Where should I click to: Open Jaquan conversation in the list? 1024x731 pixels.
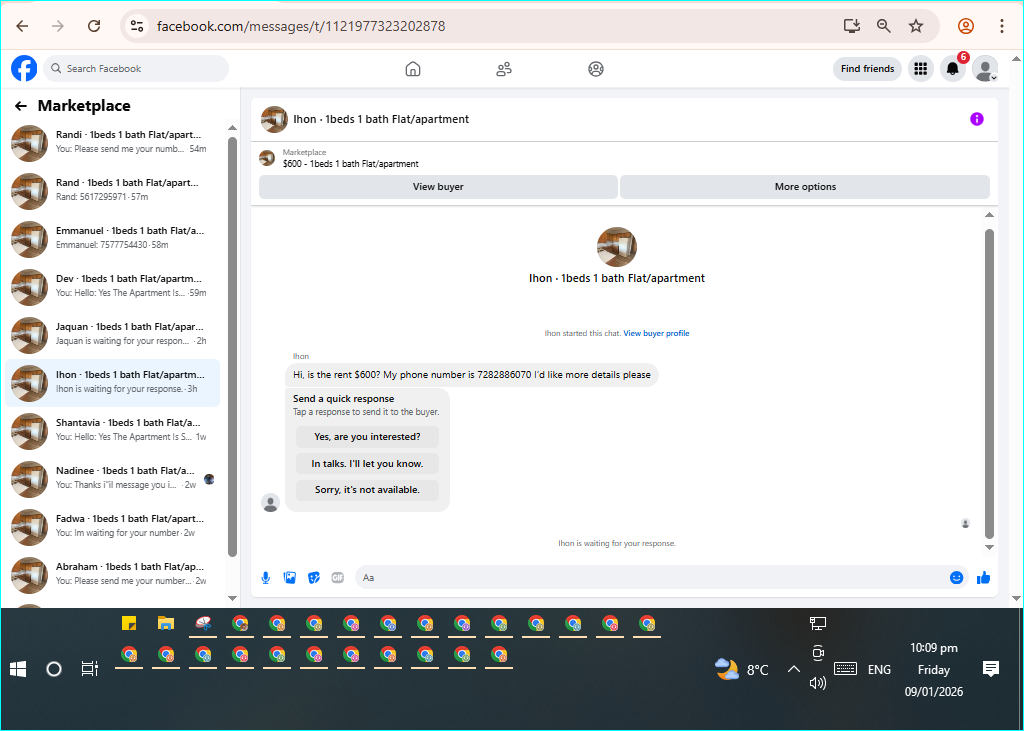pos(112,334)
